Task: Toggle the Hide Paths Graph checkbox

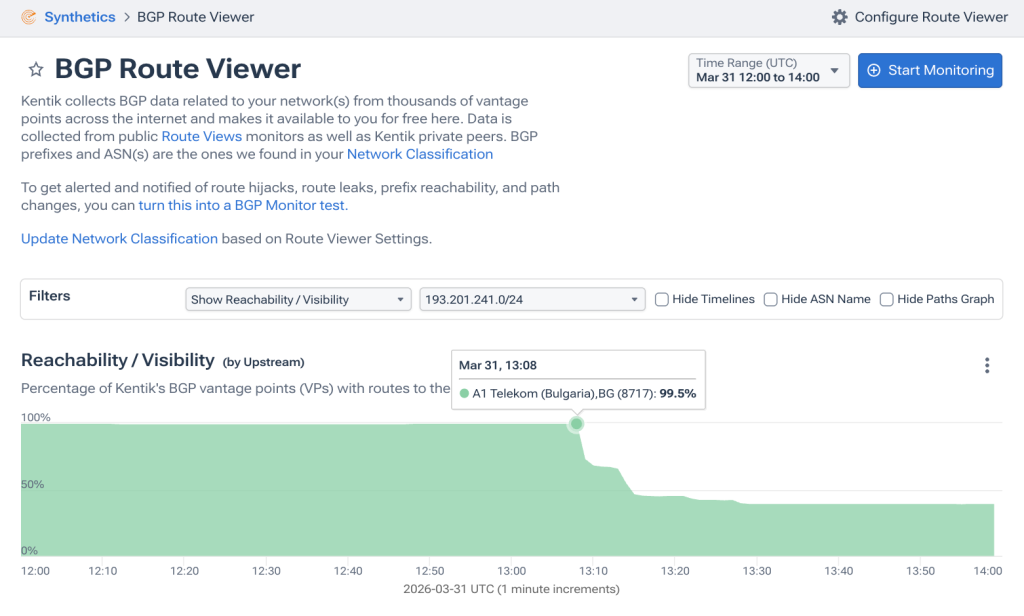Action: point(886,299)
